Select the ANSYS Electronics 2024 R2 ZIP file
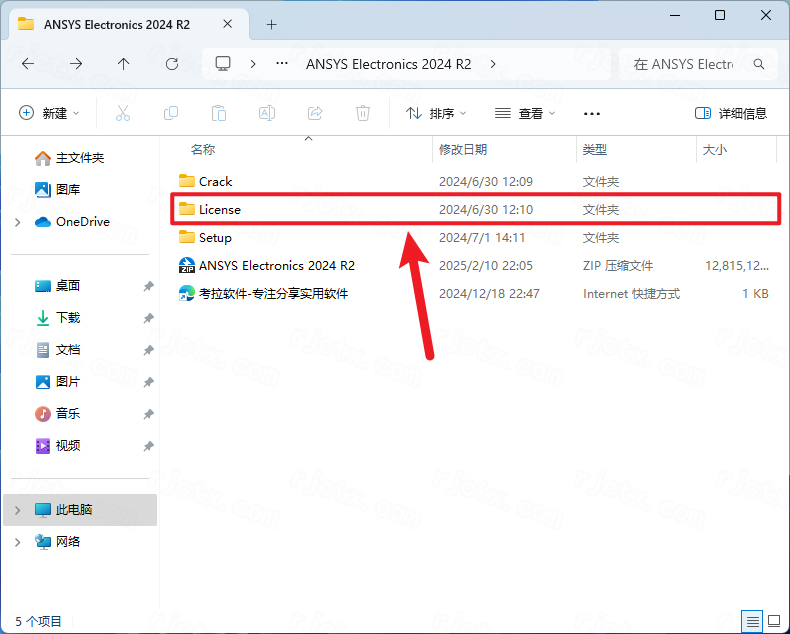Screen dimensions: 790x634 click(x=276, y=266)
